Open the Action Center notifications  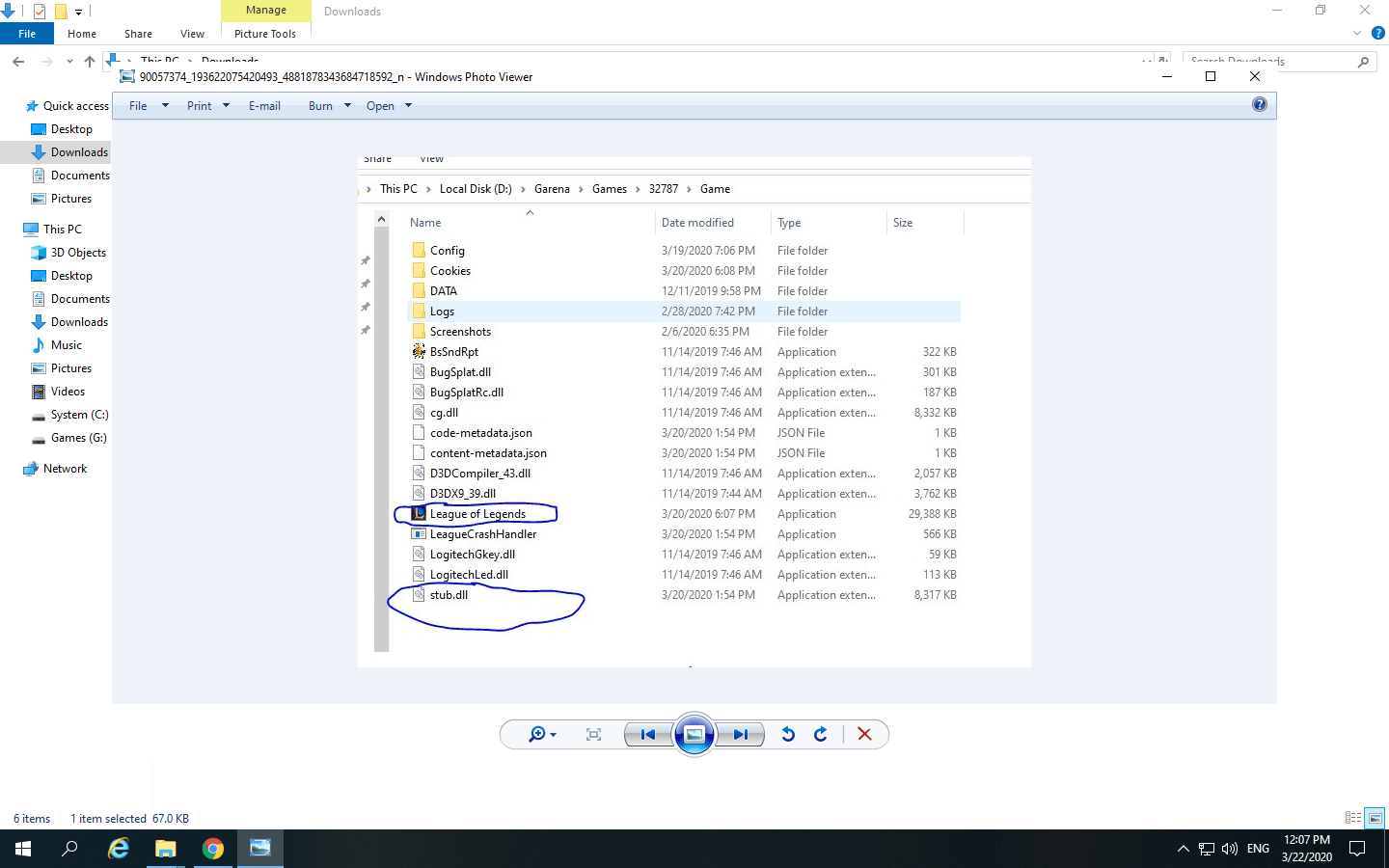click(x=1357, y=849)
